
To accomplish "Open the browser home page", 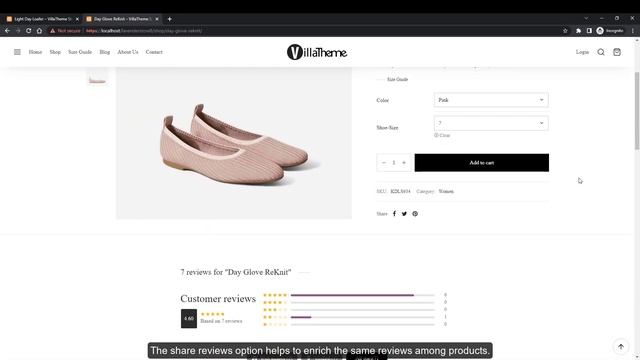I will point(39,31).
